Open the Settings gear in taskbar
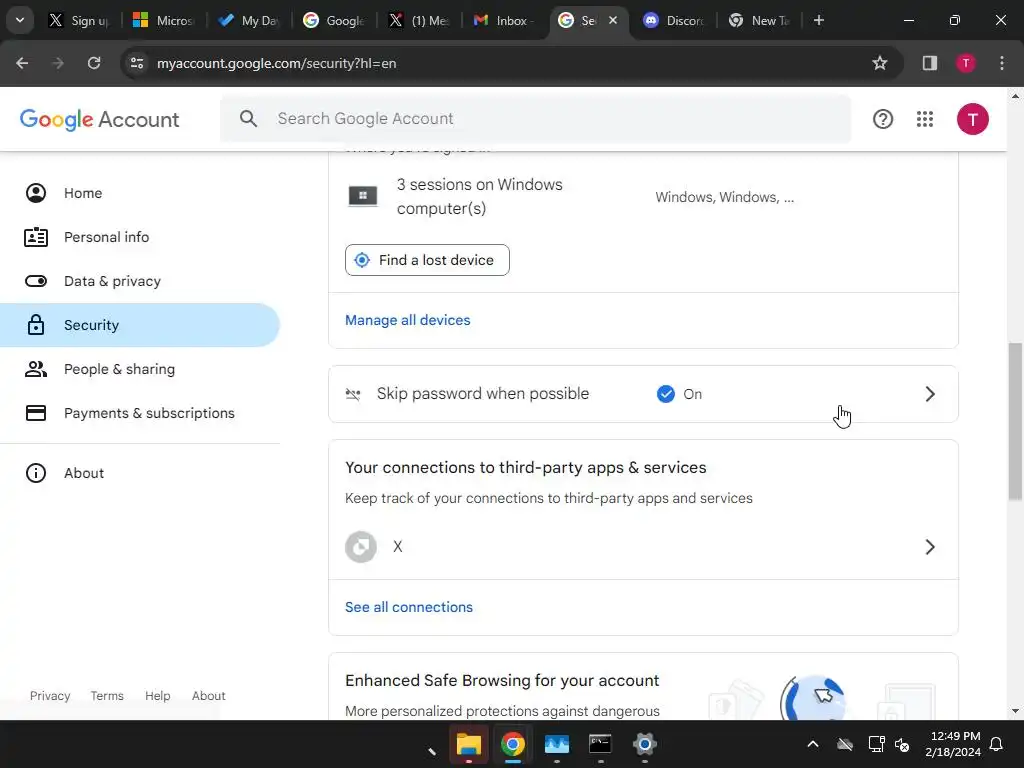 pos(644,744)
